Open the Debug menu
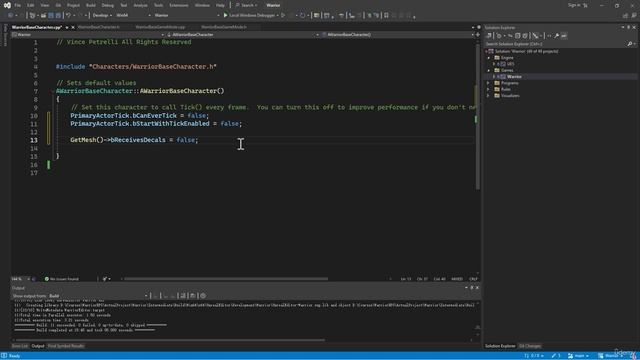Screen dimensions: 640x360 click(108, 5)
